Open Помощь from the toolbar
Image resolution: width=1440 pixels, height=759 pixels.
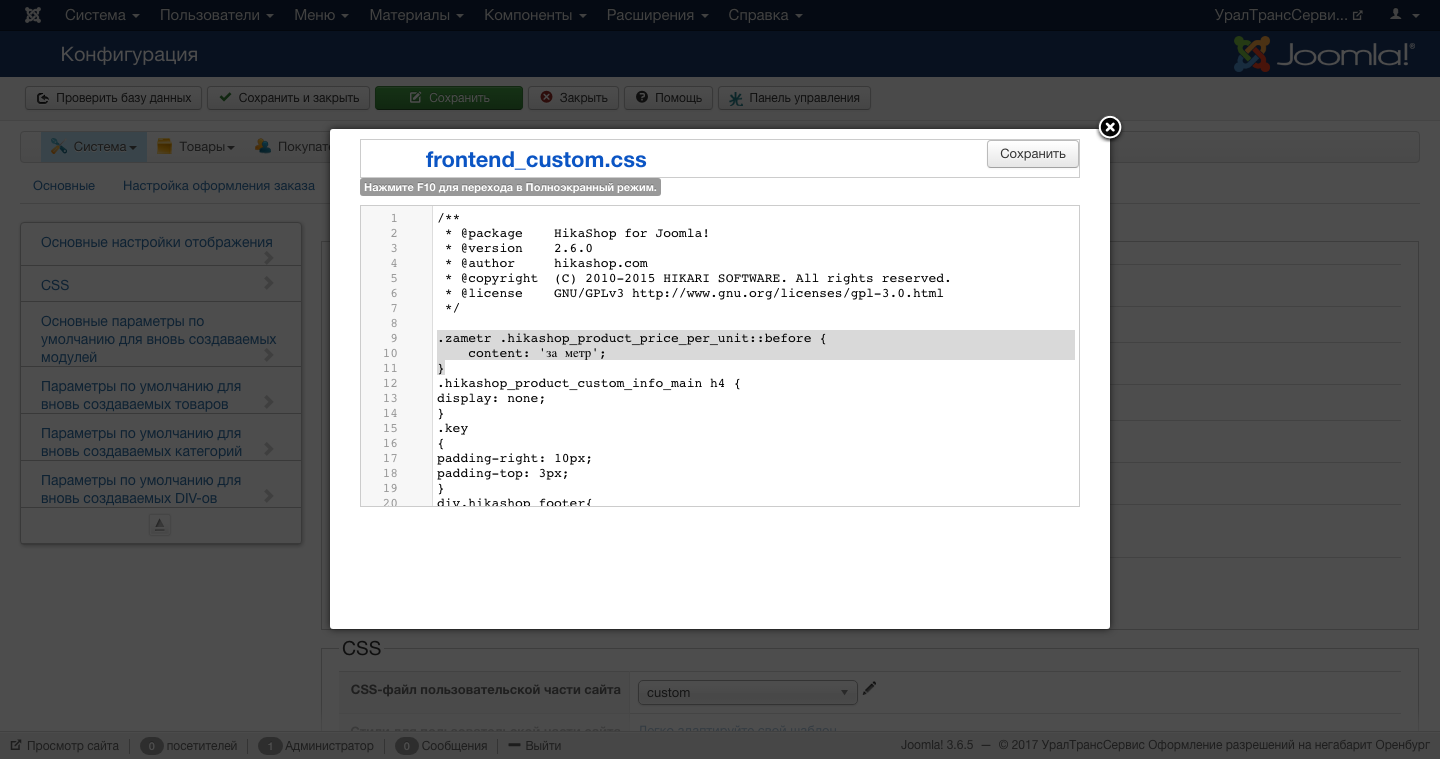point(669,98)
